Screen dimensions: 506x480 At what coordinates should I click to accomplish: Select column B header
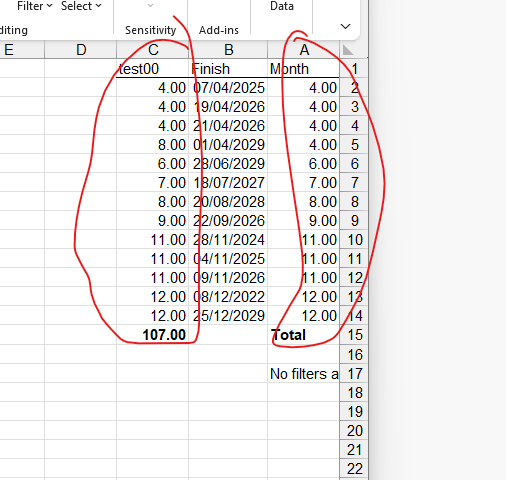coord(228,50)
